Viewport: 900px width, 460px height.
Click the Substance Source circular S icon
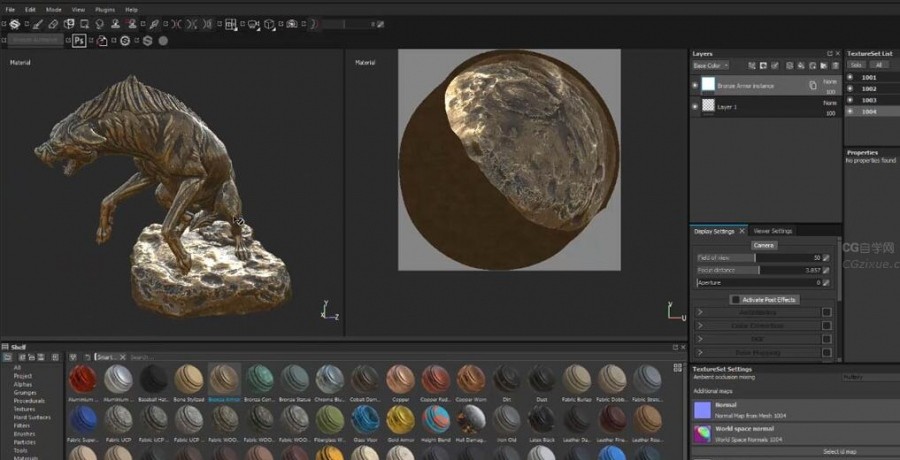pos(125,41)
